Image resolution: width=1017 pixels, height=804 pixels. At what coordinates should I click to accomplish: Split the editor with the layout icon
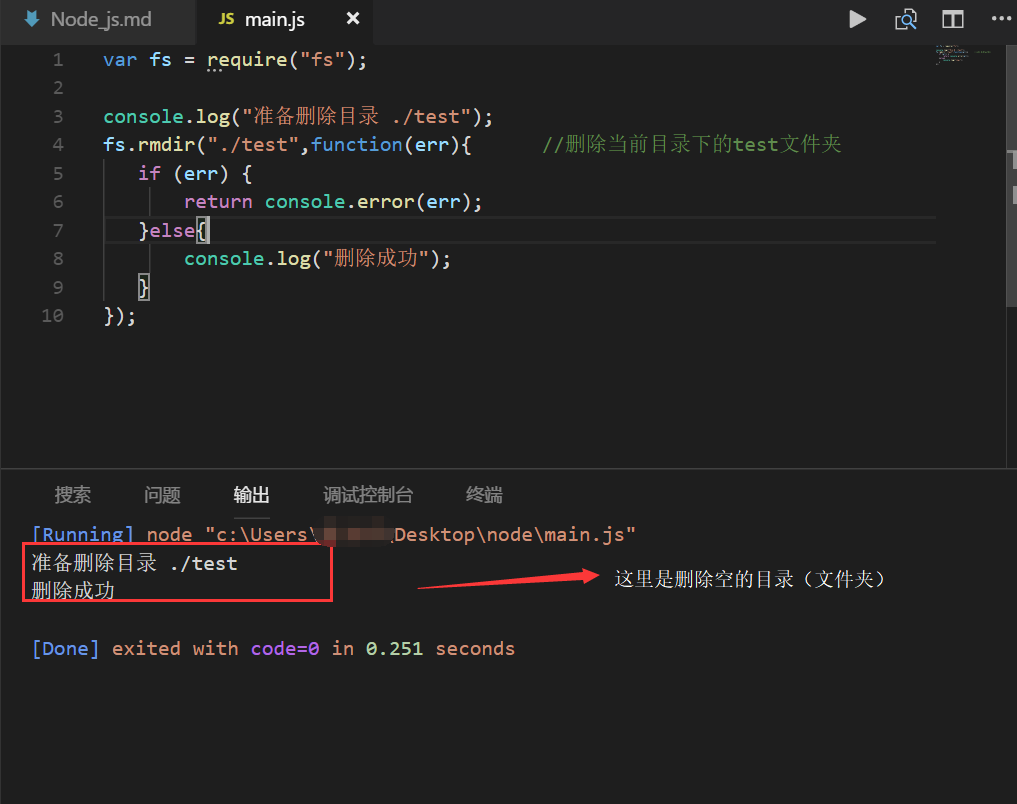coord(952,19)
